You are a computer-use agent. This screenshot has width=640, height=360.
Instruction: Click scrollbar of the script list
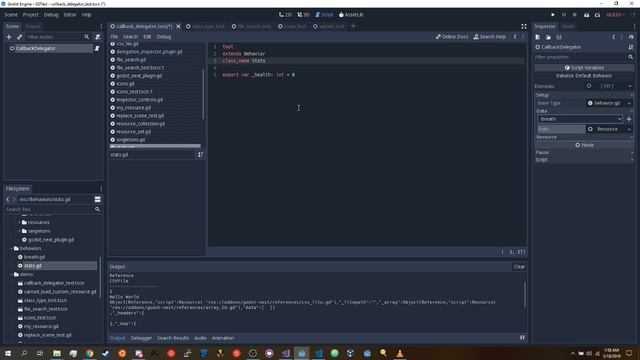(203, 95)
